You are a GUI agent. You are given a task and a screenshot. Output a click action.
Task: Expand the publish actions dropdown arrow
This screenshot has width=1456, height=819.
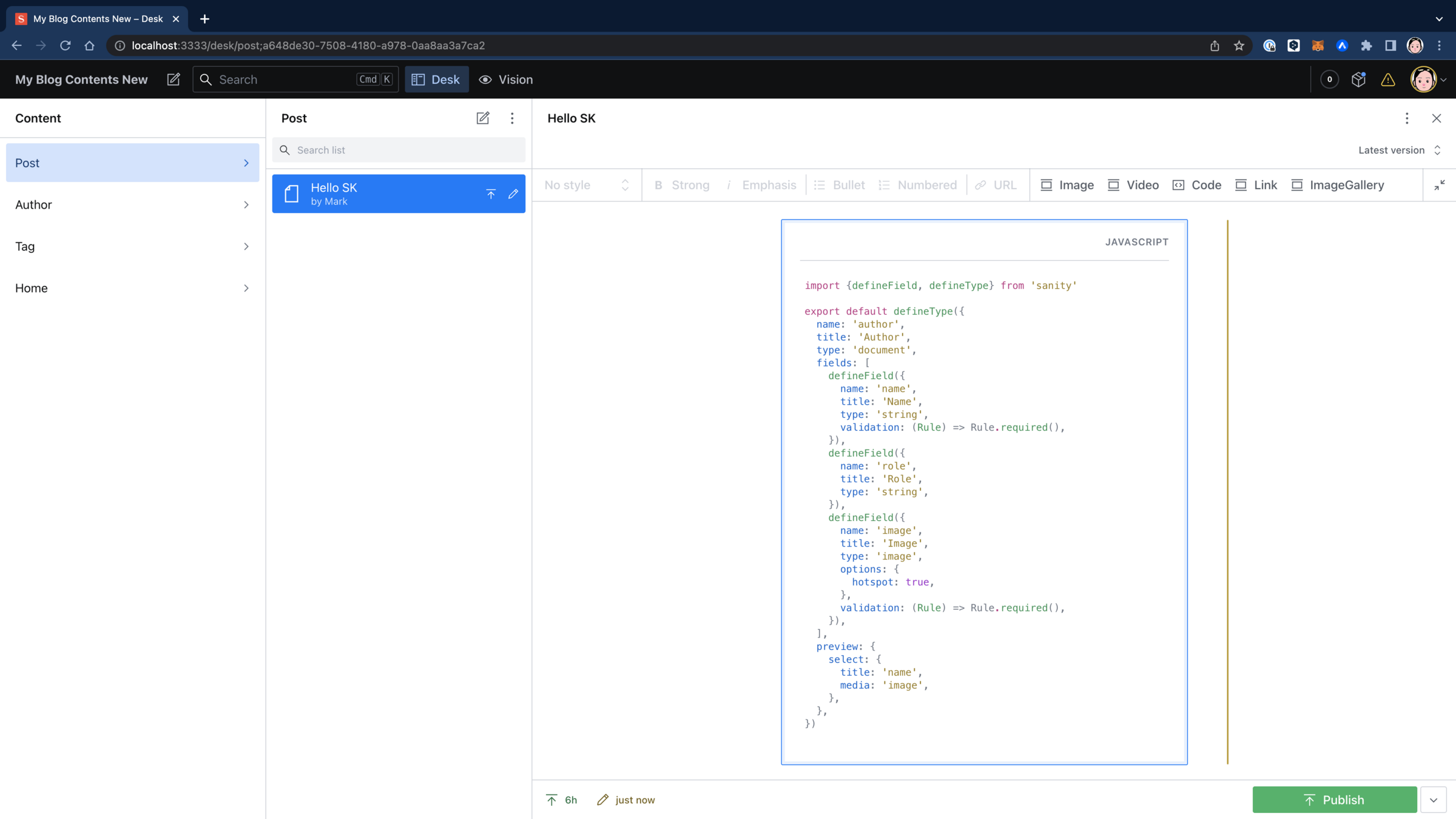coord(1433,800)
